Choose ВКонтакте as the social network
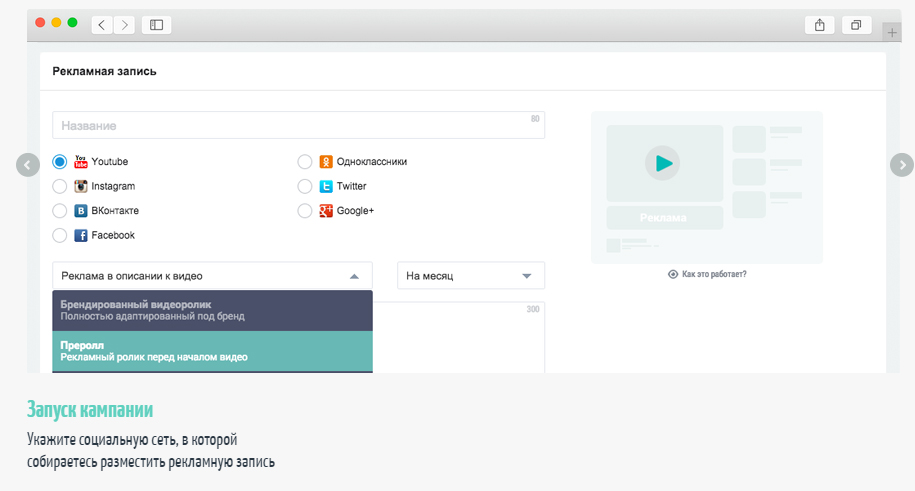This screenshot has width=915, height=491. [60, 211]
